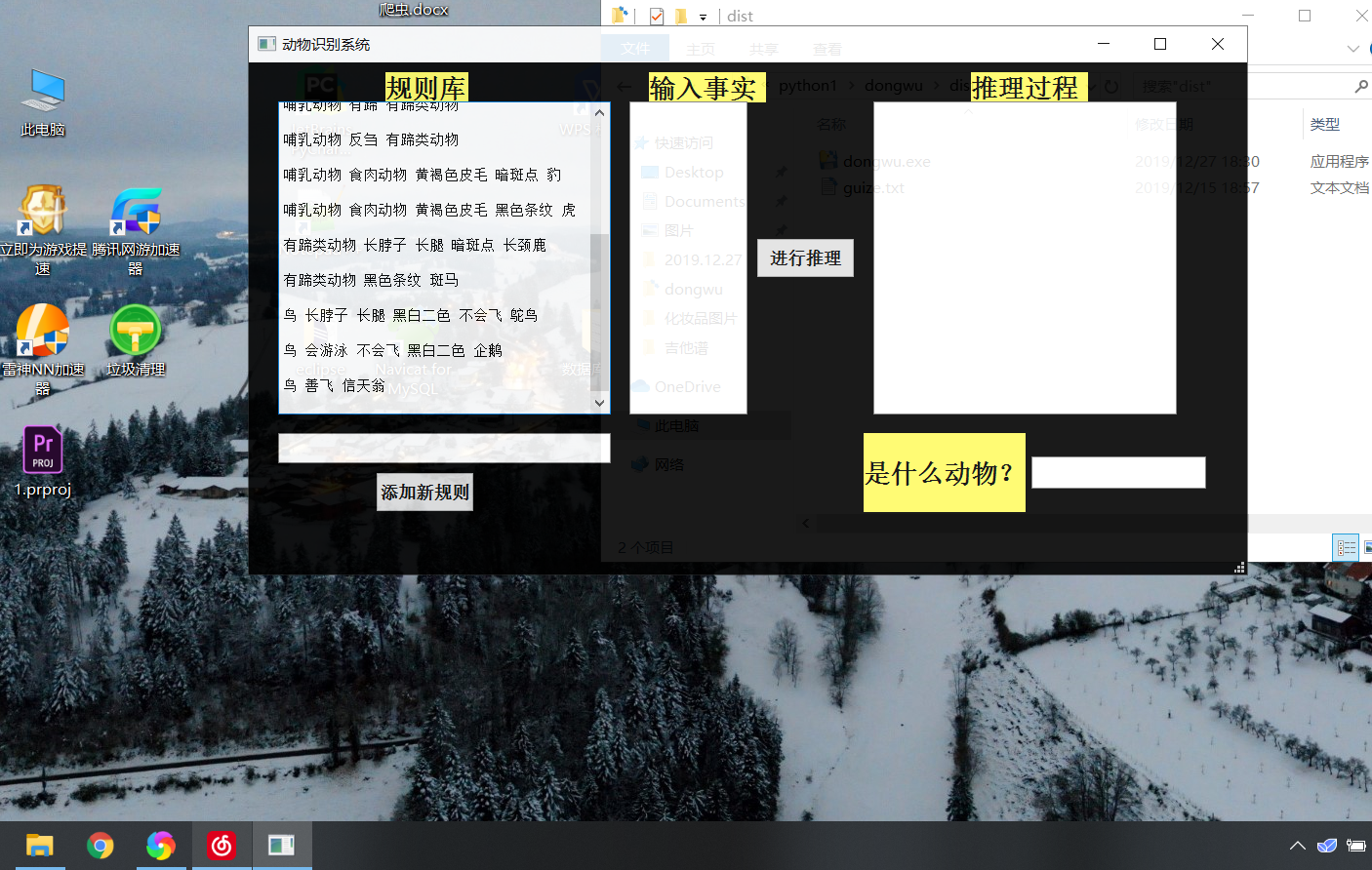Viewport: 1372px width, 870px height.
Task: Click inside the 推理过程 output box
Action: coord(1025,258)
